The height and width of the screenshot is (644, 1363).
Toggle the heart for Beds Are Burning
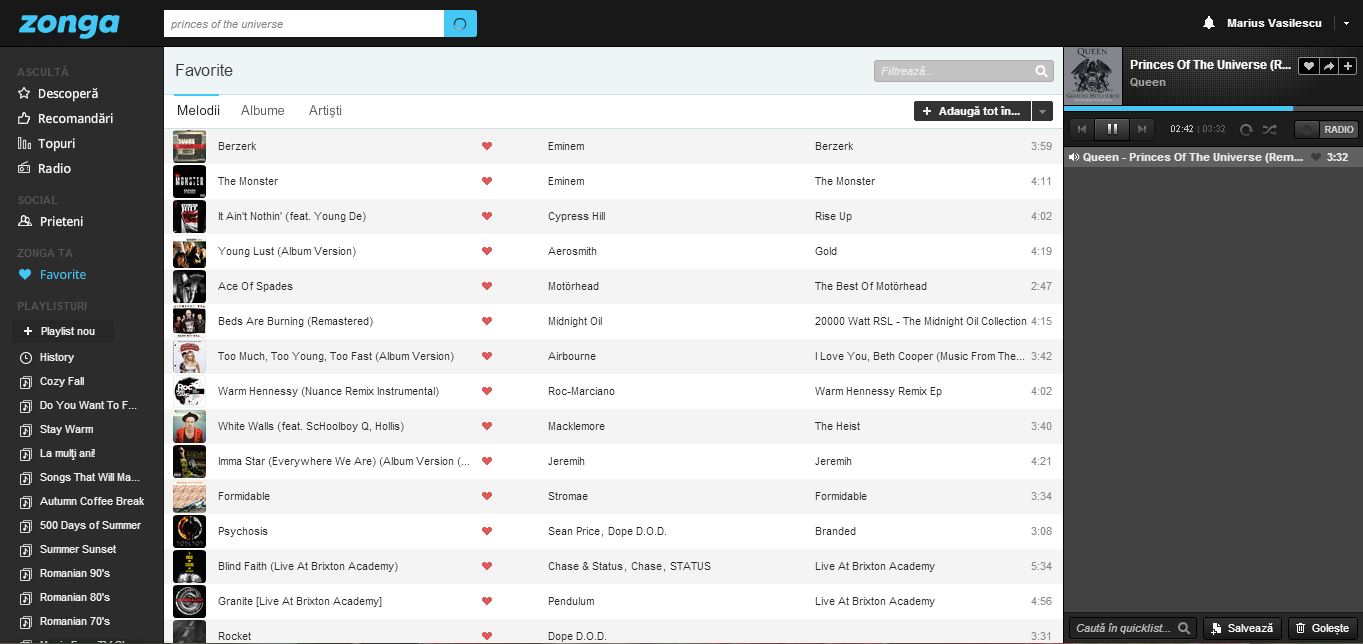pyautogui.click(x=487, y=321)
